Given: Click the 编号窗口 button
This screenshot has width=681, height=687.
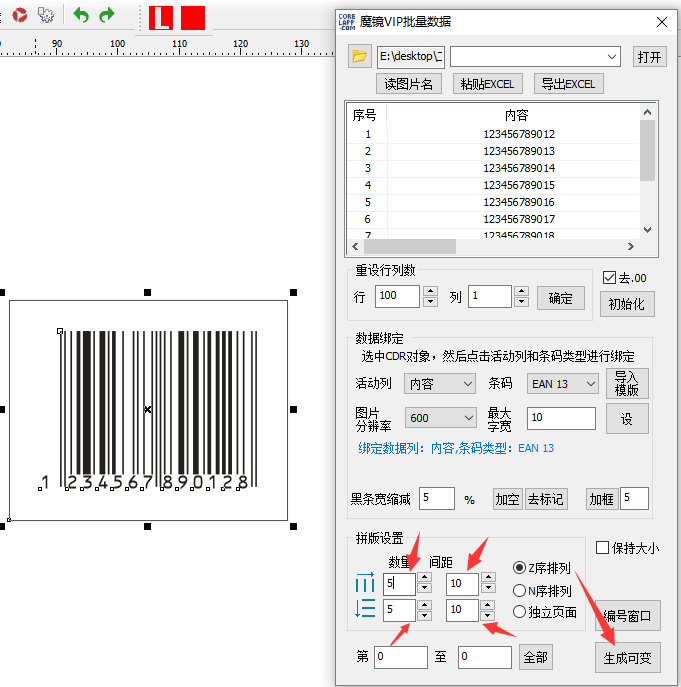Looking at the screenshot, I should click(628, 616).
